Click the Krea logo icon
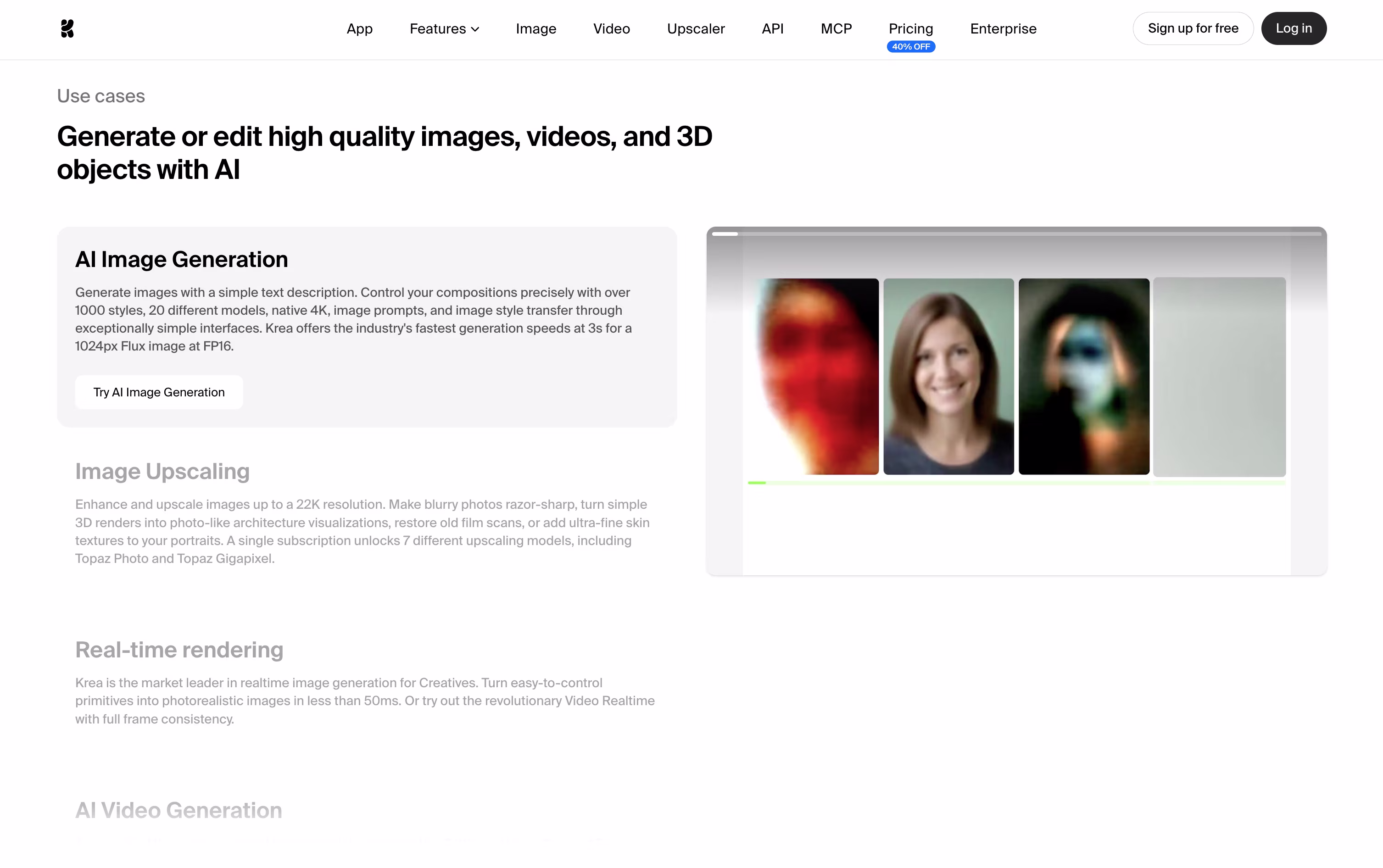The height and width of the screenshot is (868, 1383). pyautogui.click(x=67, y=29)
